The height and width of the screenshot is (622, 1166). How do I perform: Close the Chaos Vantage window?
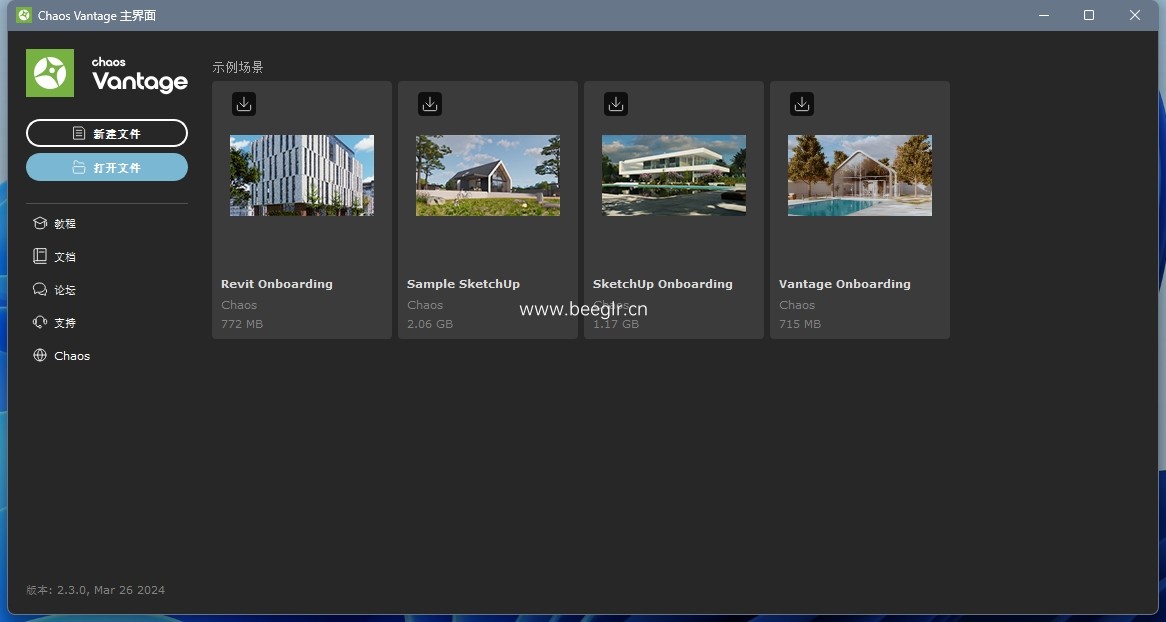point(1135,15)
